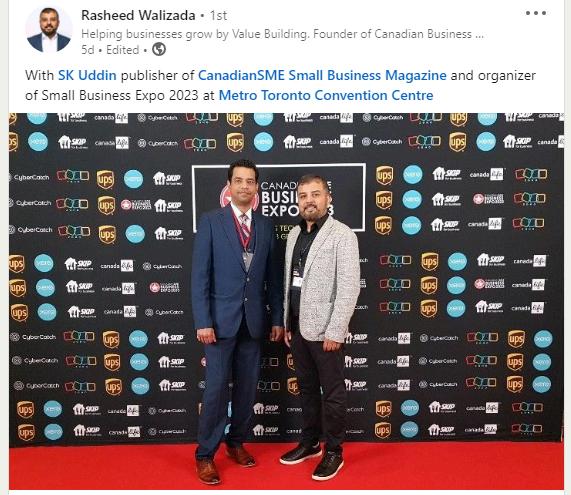Click the black sneakers in photo
The height and width of the screenshot is (495, 571).
point(312,460)
